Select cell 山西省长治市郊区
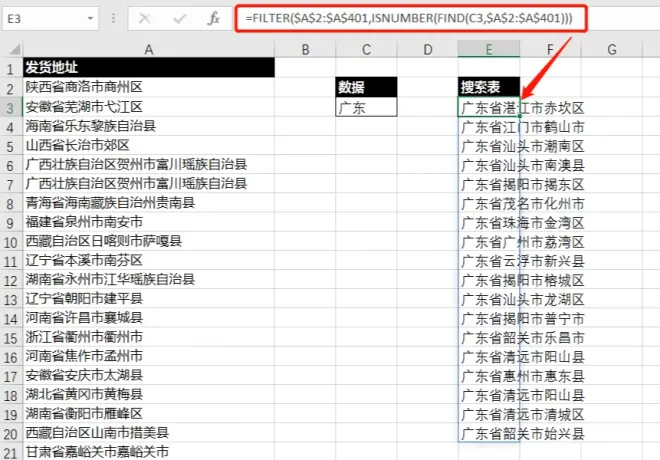The width and height of the screenshot is (660, 460). (x=149, y=145)
